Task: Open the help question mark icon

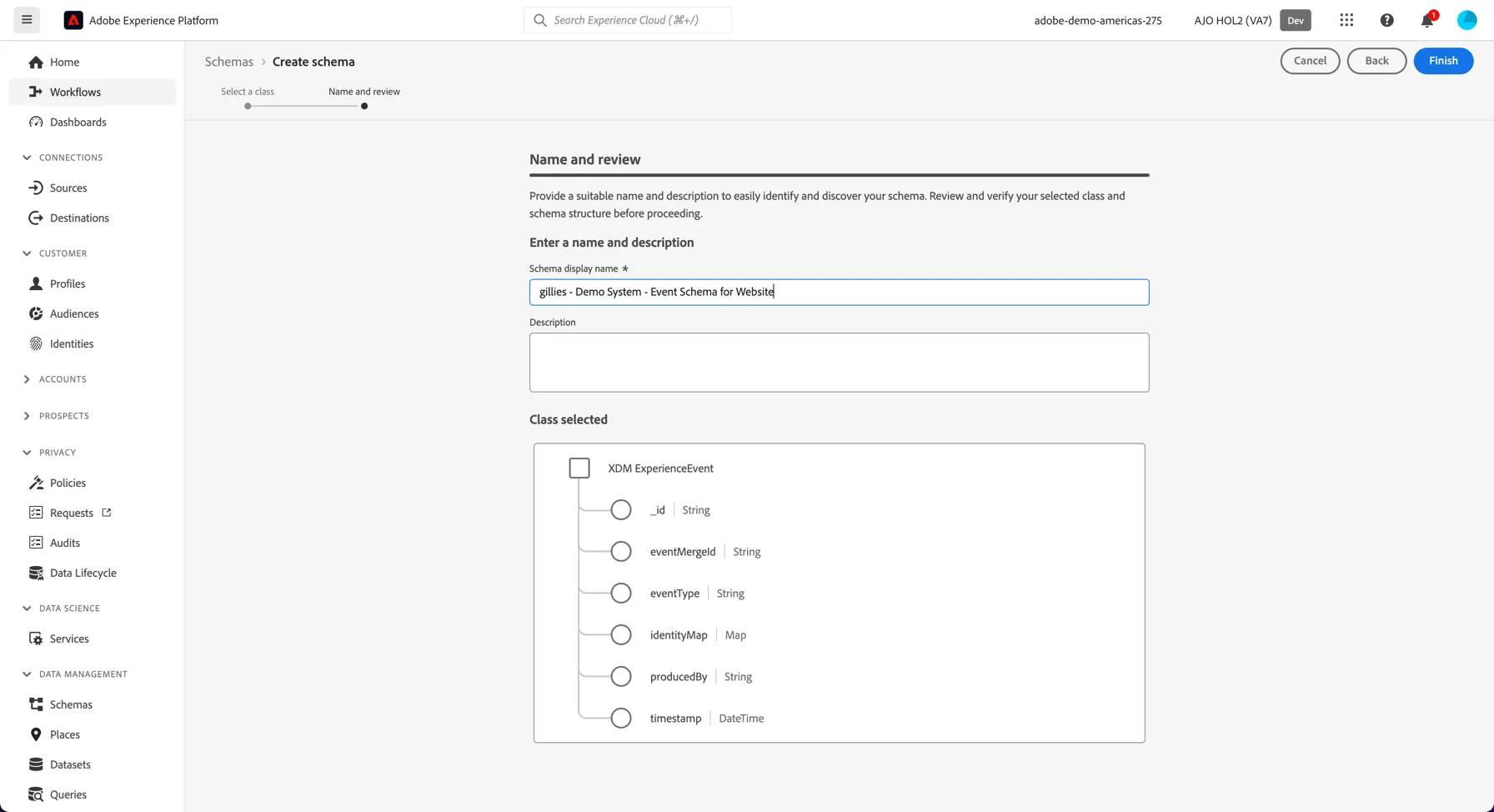Action: pos(1386,20)
